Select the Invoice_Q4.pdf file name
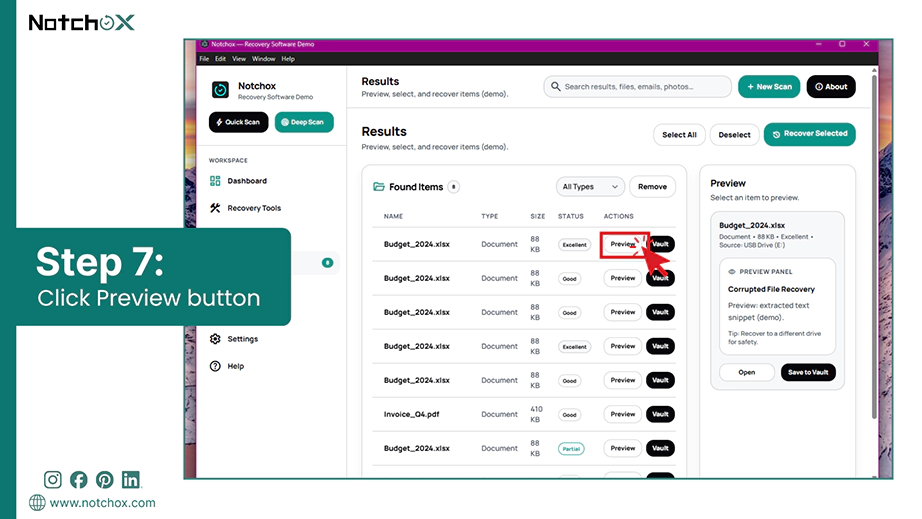Image resolution: width=922 pixels, height=519 pixels. (x=412, y=414)
